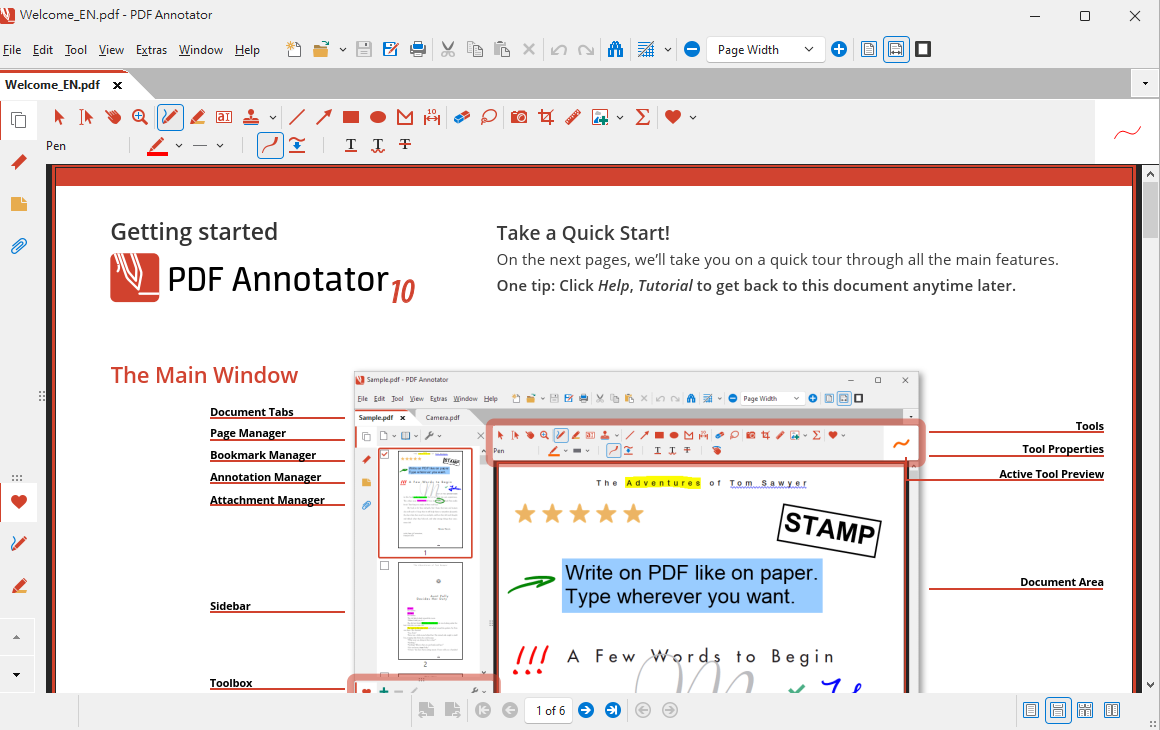
Task: Open the Help menu
Action: point(247,50)
